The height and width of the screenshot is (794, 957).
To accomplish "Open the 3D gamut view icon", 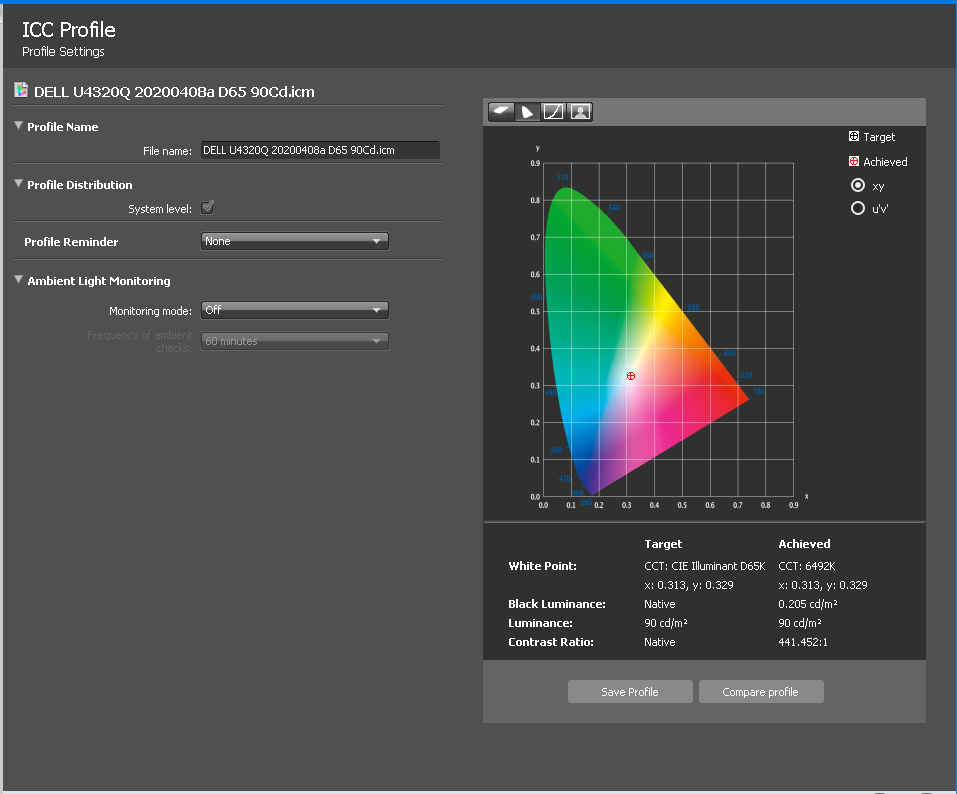I will coord(501,112).
